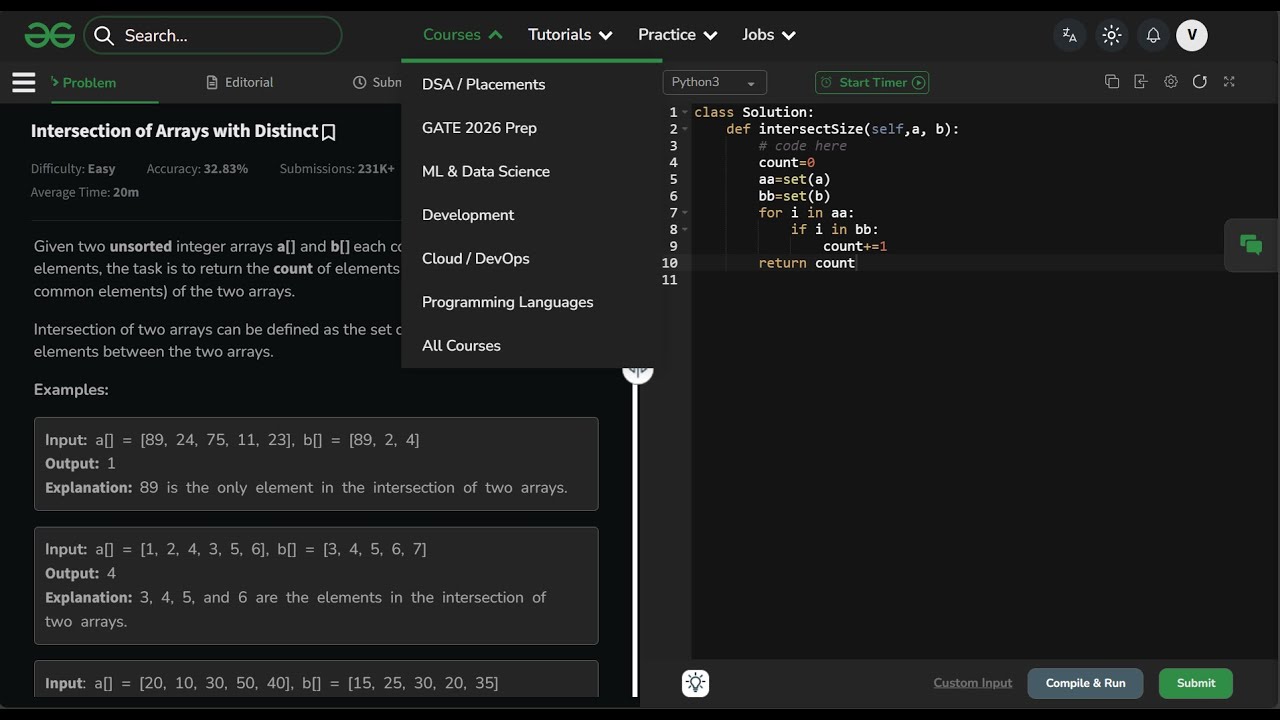This screenshot has height=720, width=1280.
Task: Bookmark the Intersection of Arrays problem
Action: coord(329,132)
